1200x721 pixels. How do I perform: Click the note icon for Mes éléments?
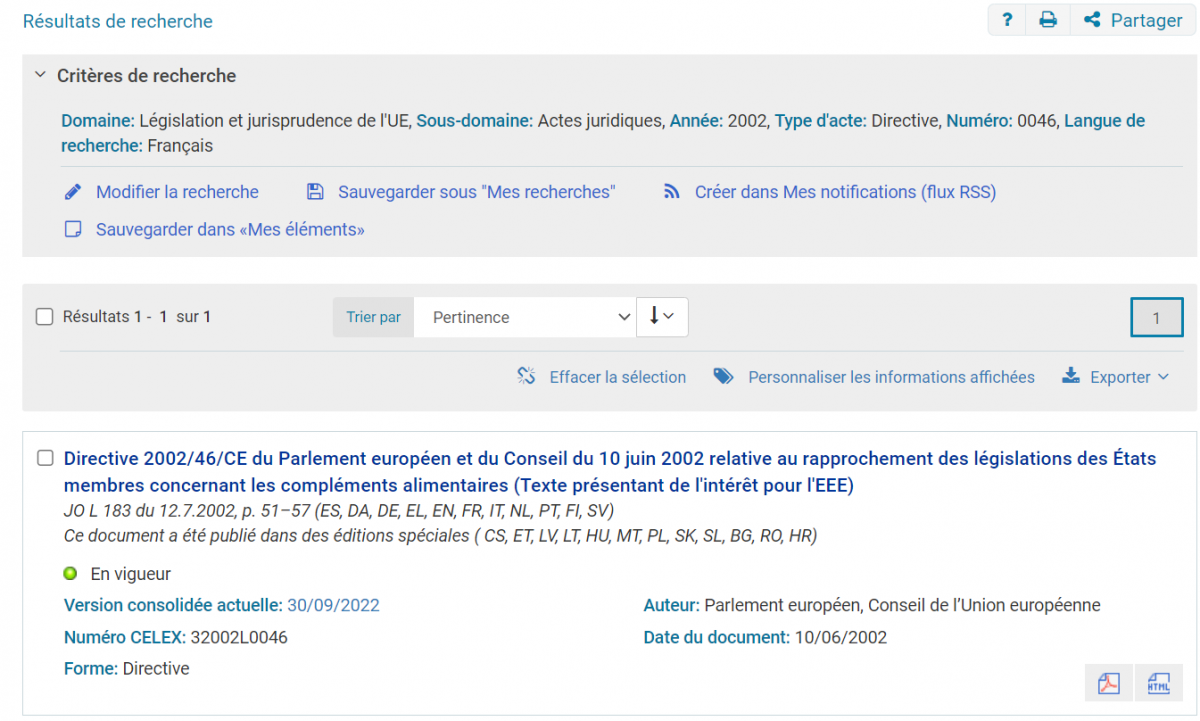[x=72, y=230]
